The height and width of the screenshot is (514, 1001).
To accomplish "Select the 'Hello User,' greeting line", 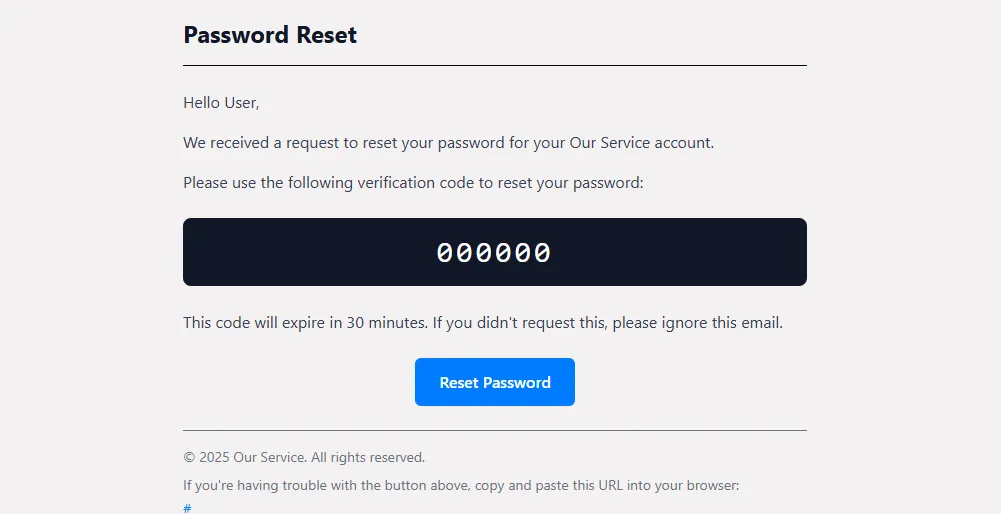I will (x=221, y=102).
